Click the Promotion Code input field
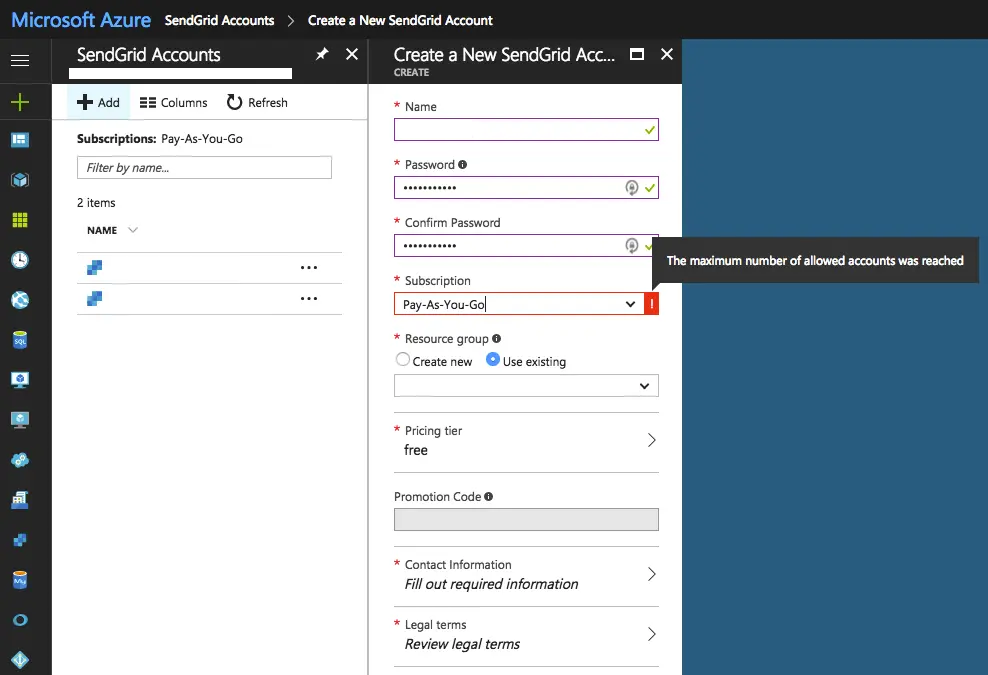The width and height of the screenshot is (988, 675). click(526, 520)
